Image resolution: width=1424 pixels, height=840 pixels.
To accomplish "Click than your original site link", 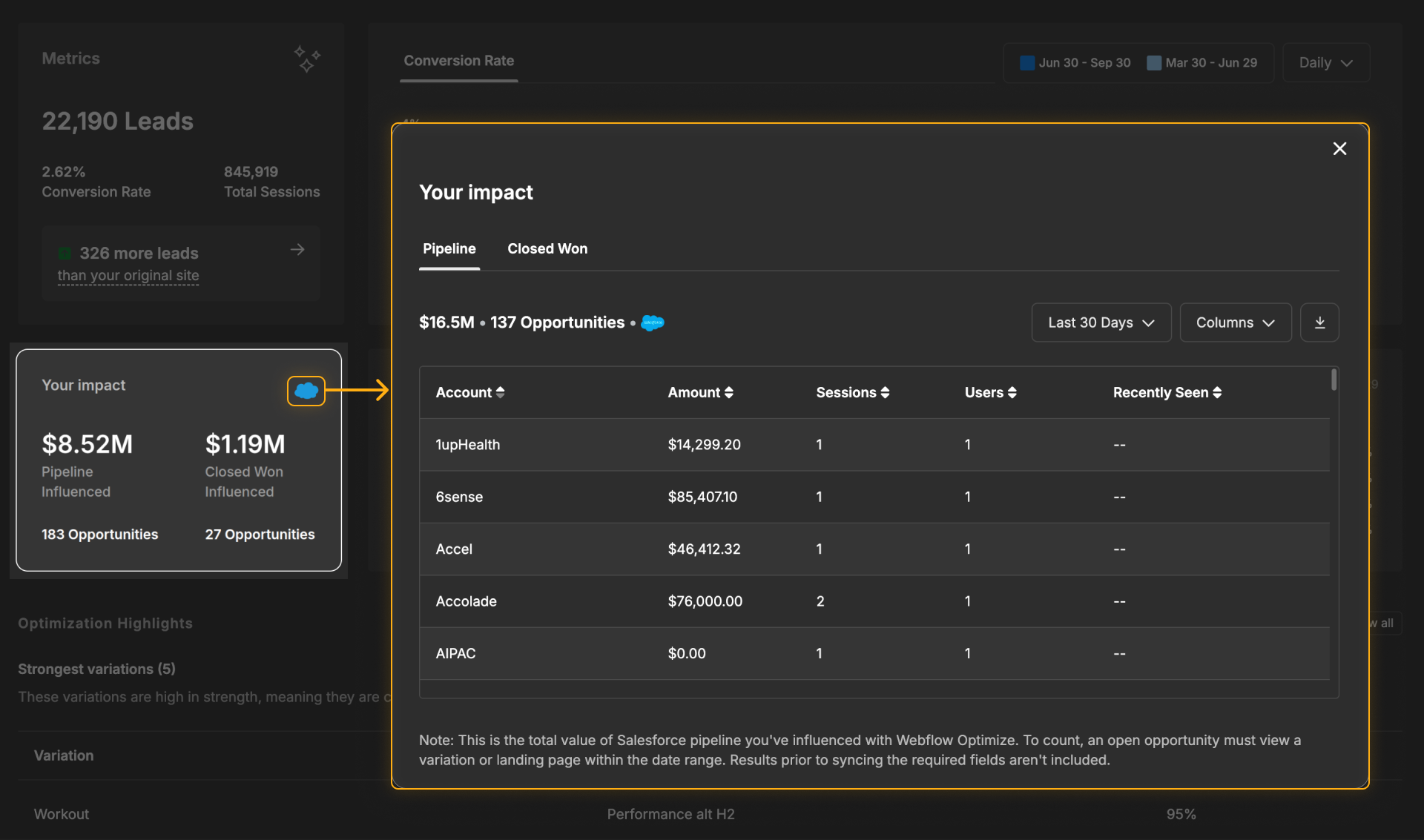I will click(128, 276).
